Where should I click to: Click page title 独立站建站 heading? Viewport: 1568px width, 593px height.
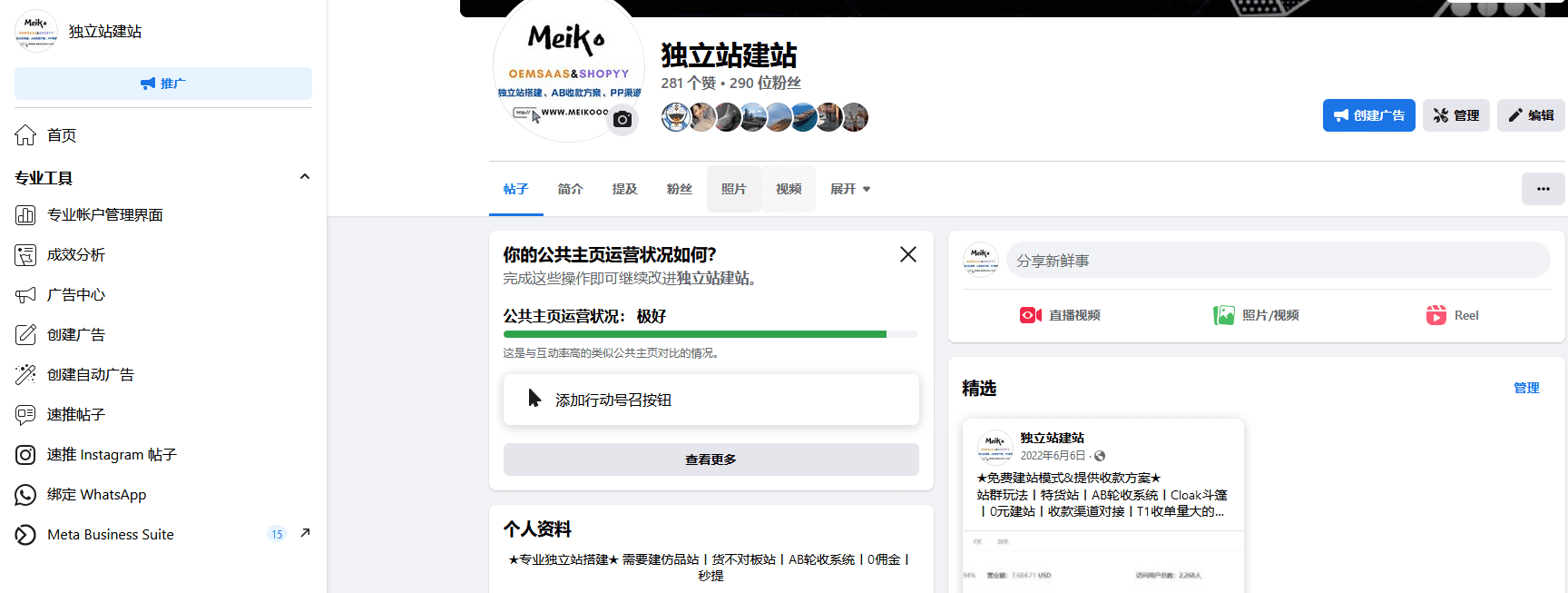[x=729, y=55]
